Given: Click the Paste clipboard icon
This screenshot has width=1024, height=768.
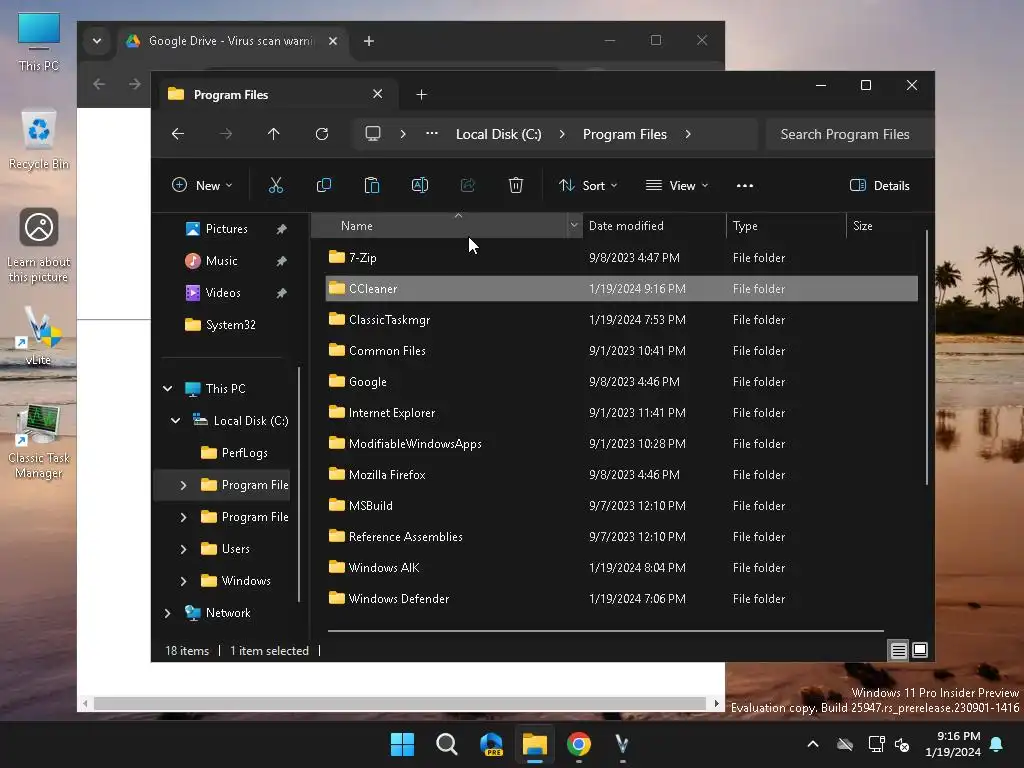Looking at the screenshot, I should coord(372,185).
